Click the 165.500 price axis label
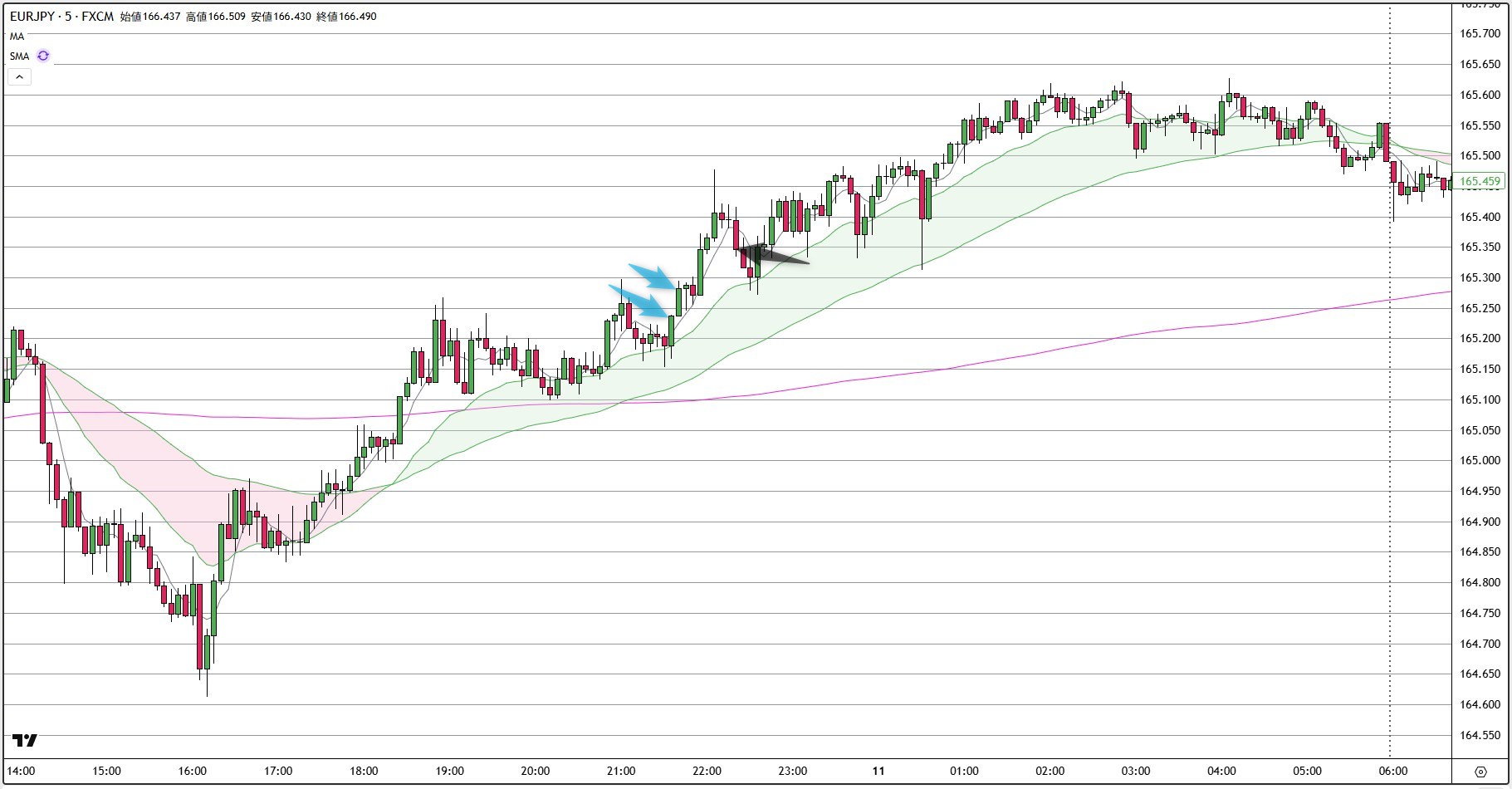Image resolution: width=1512 pixels, height=789 pixels. (x=1480, y=156)
